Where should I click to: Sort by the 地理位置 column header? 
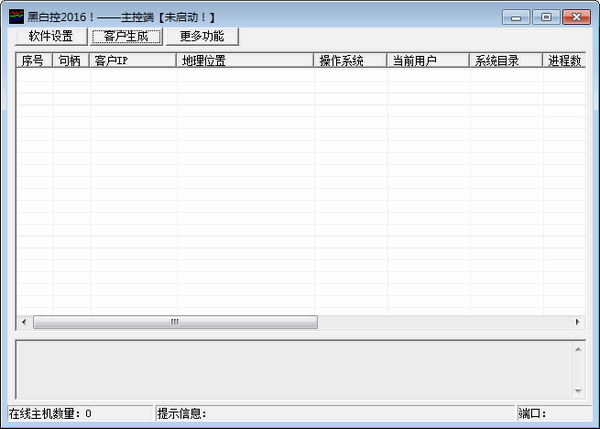245,60
